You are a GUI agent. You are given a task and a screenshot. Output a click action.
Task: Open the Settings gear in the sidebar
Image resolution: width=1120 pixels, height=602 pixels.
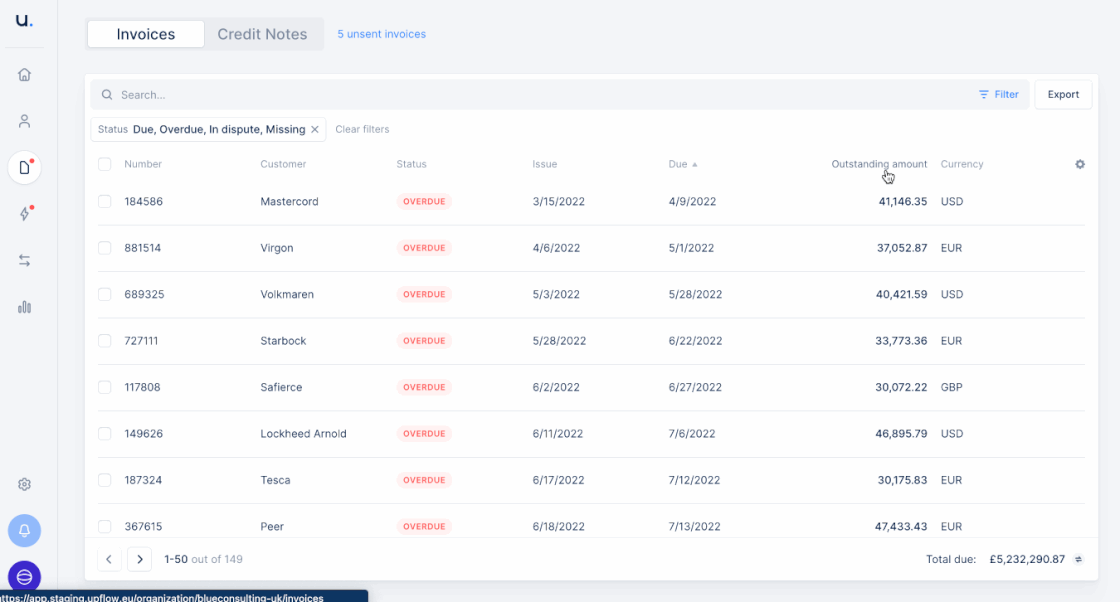pyautogui.click(x=24, y=484)
